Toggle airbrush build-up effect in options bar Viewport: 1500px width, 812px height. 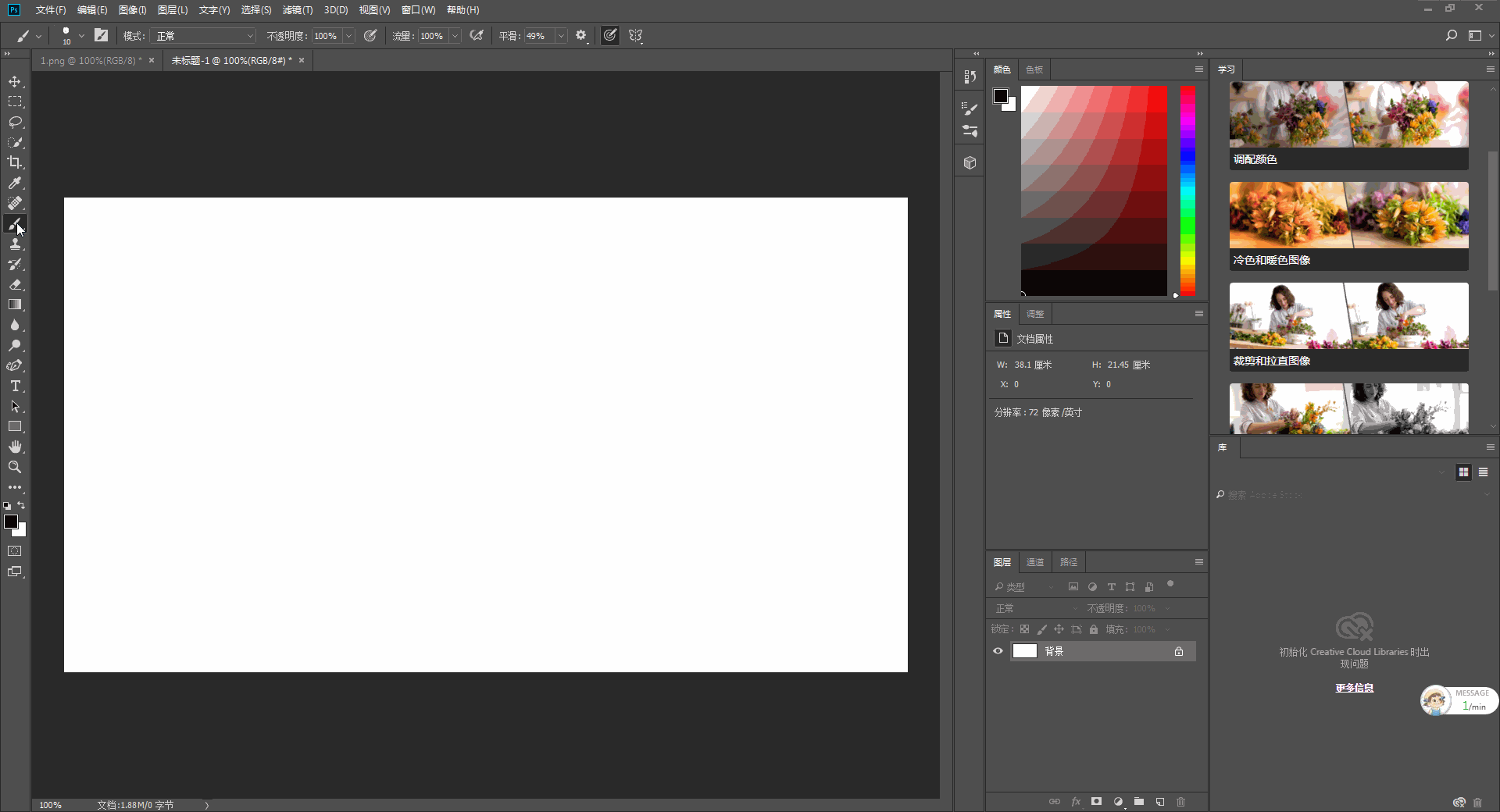[x=477, y=36]
